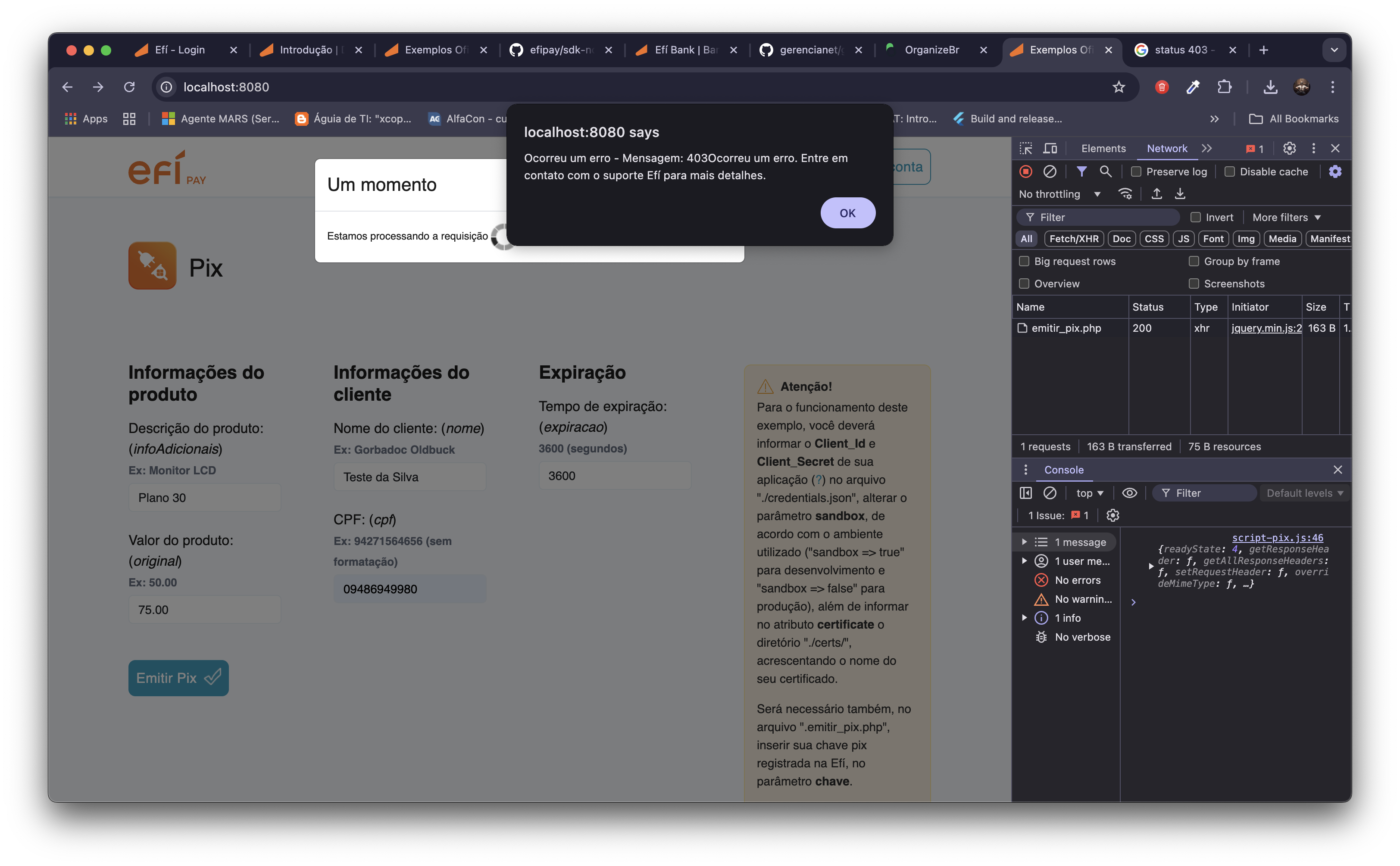This screenshot has height=866, width=1400.
Task: Switch to Efí - Login browser tab
Action: 180,50
